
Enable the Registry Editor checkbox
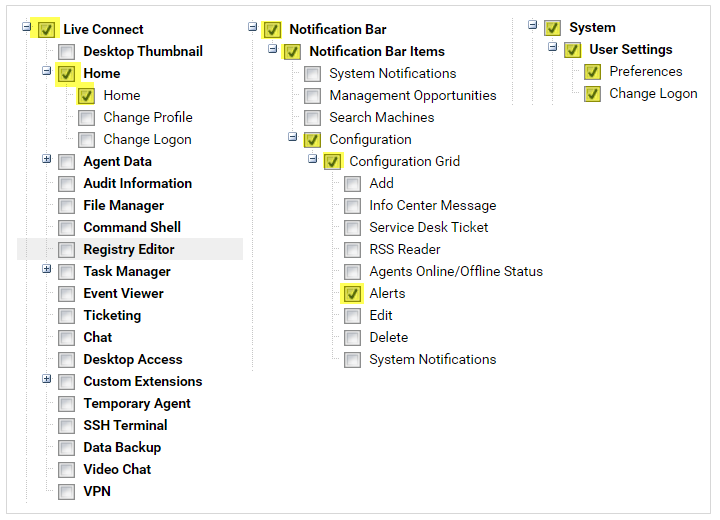pos(67,250)
